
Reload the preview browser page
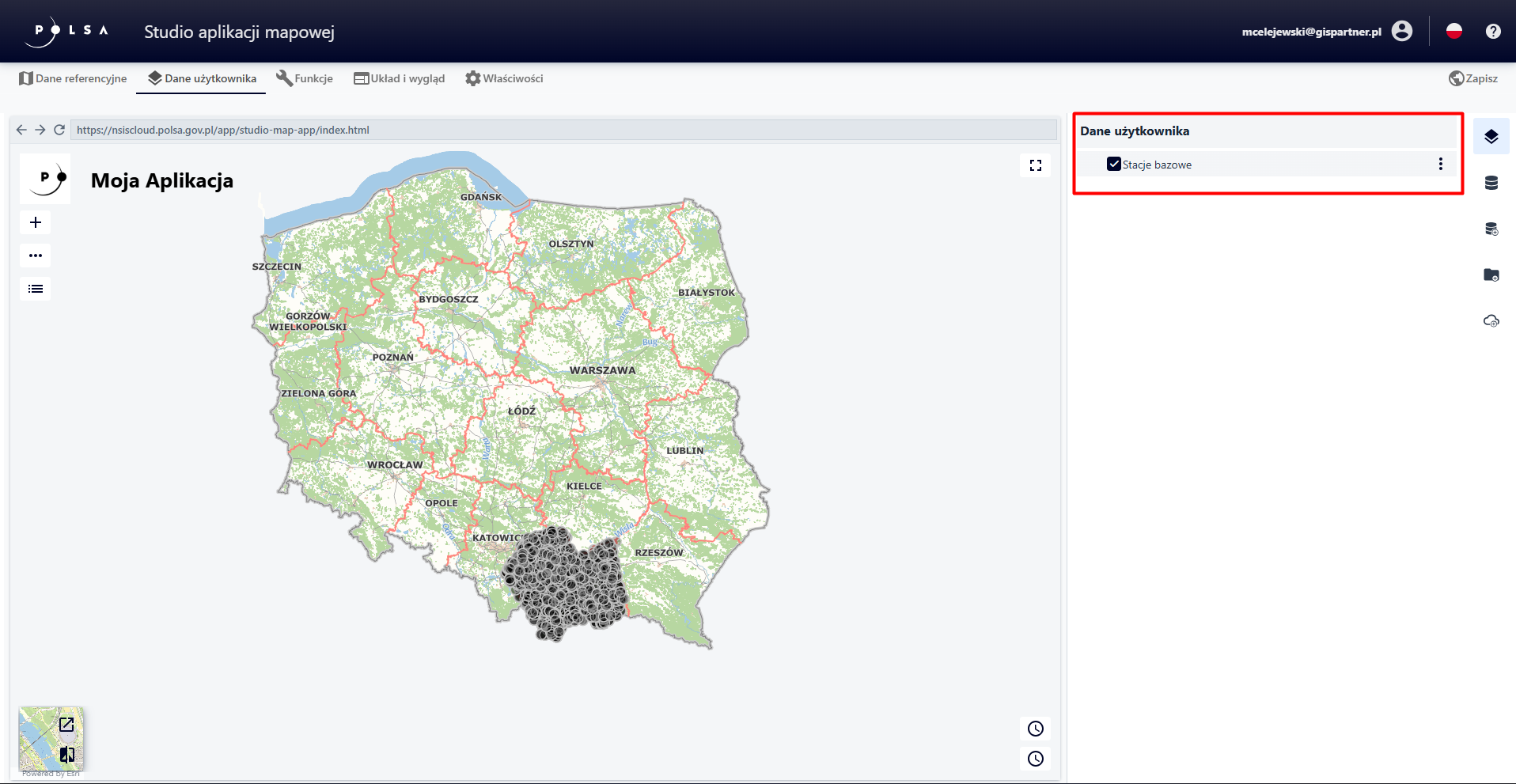pos(59,130)
